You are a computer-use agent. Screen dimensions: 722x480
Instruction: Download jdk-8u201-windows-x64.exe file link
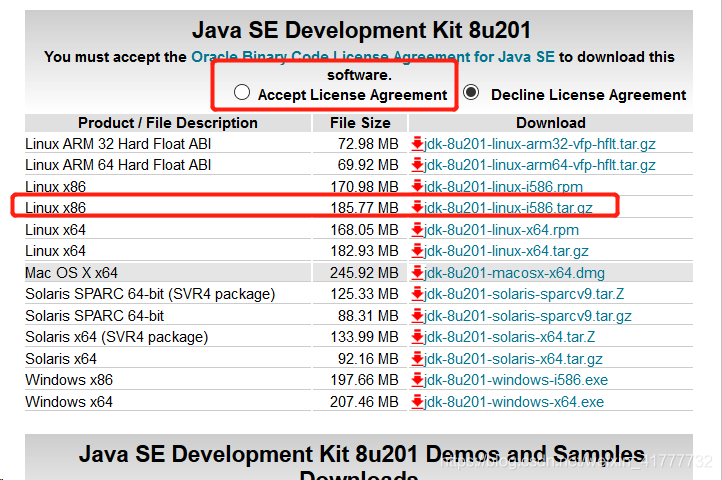(x=514, y=402)
